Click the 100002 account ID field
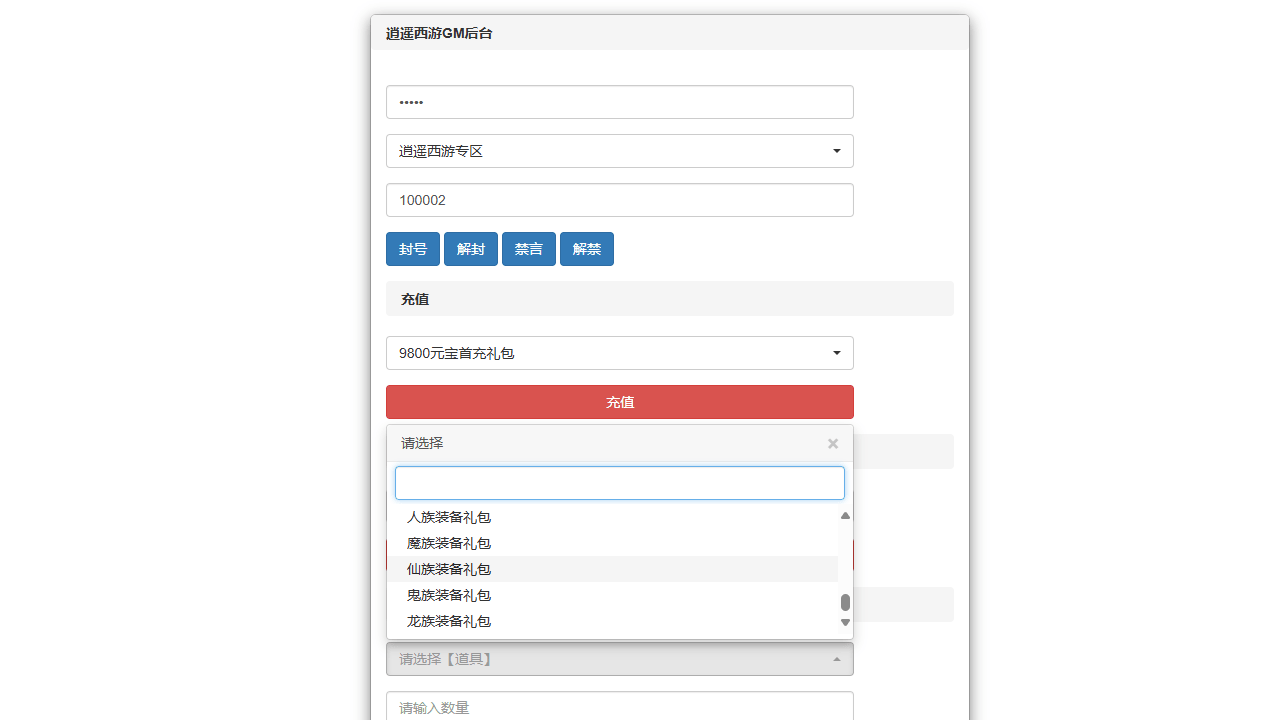This screenshot has width=1280, height=720. (620, 200)
